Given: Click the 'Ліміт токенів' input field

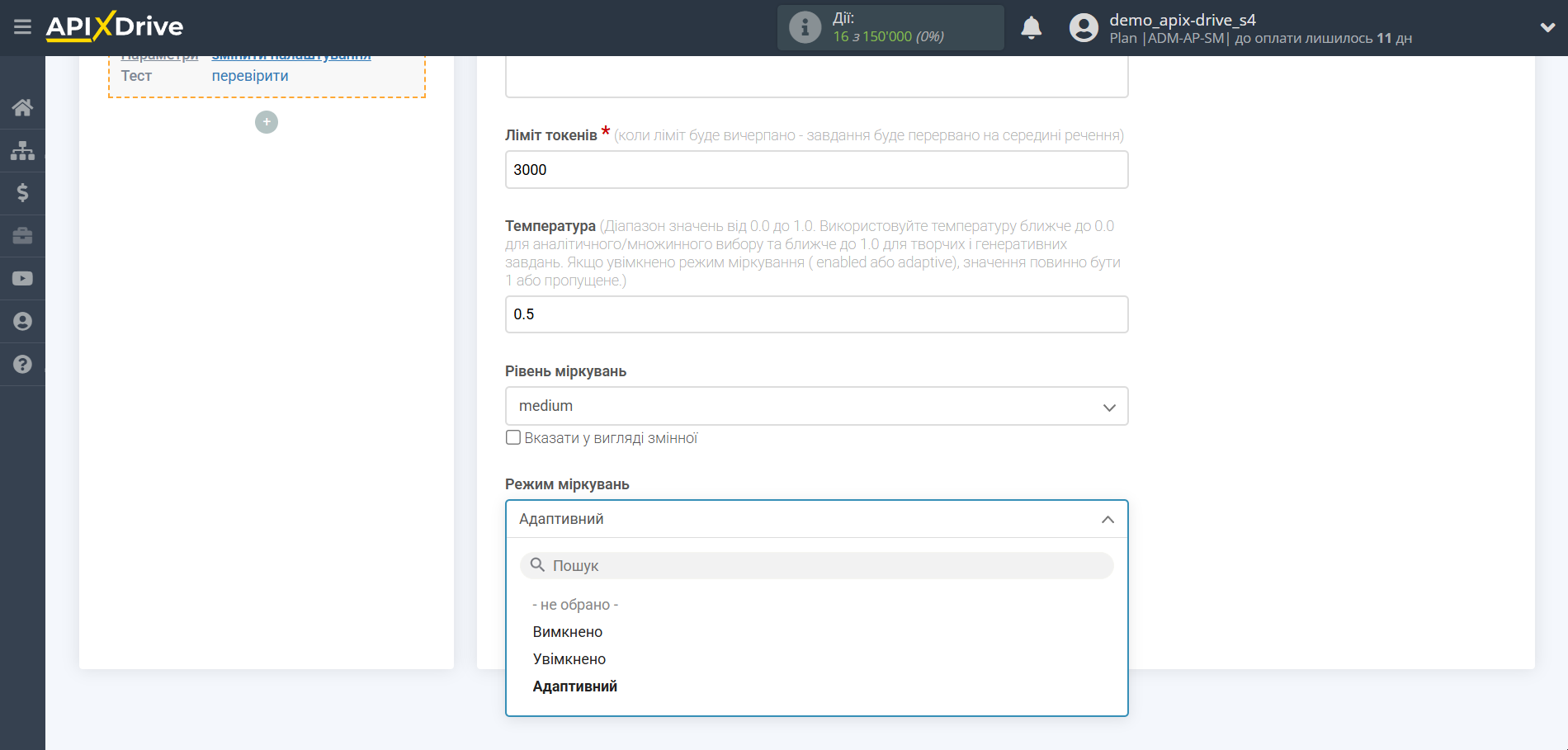Looking at the screenshot, I should click(815, 170).
